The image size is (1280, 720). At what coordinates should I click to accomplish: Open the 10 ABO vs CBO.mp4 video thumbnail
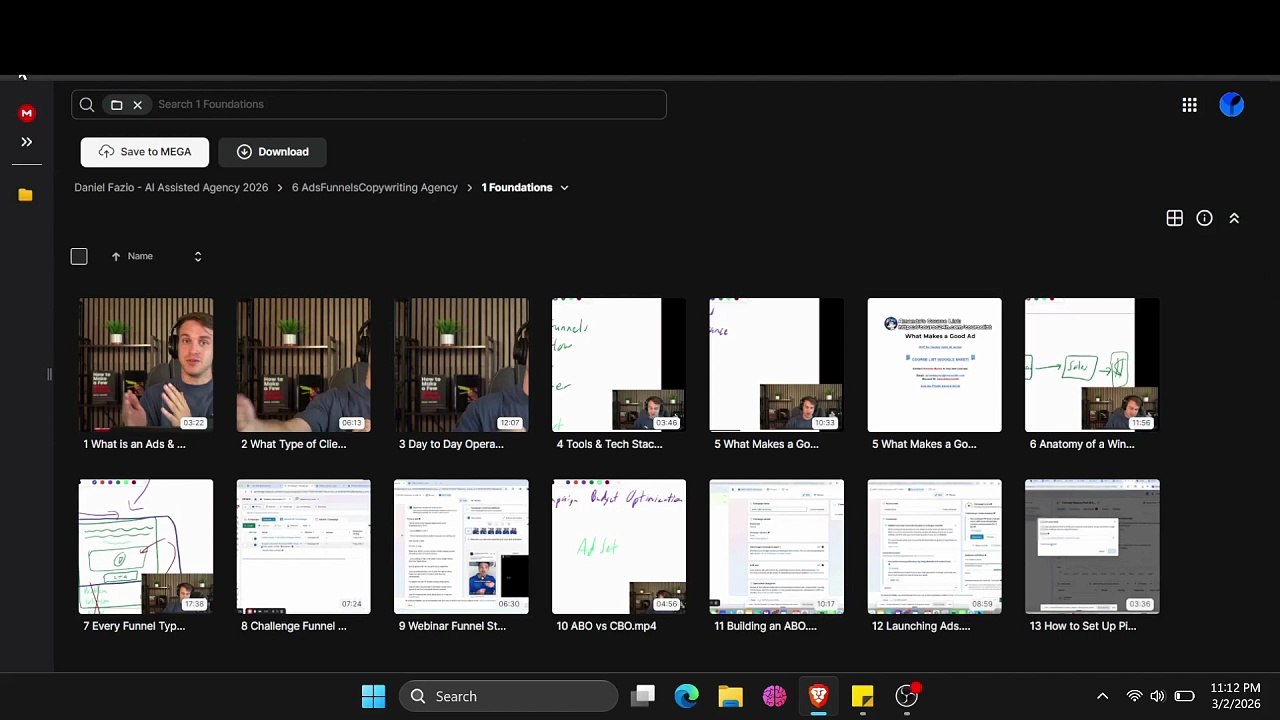(x=619, y=547)
